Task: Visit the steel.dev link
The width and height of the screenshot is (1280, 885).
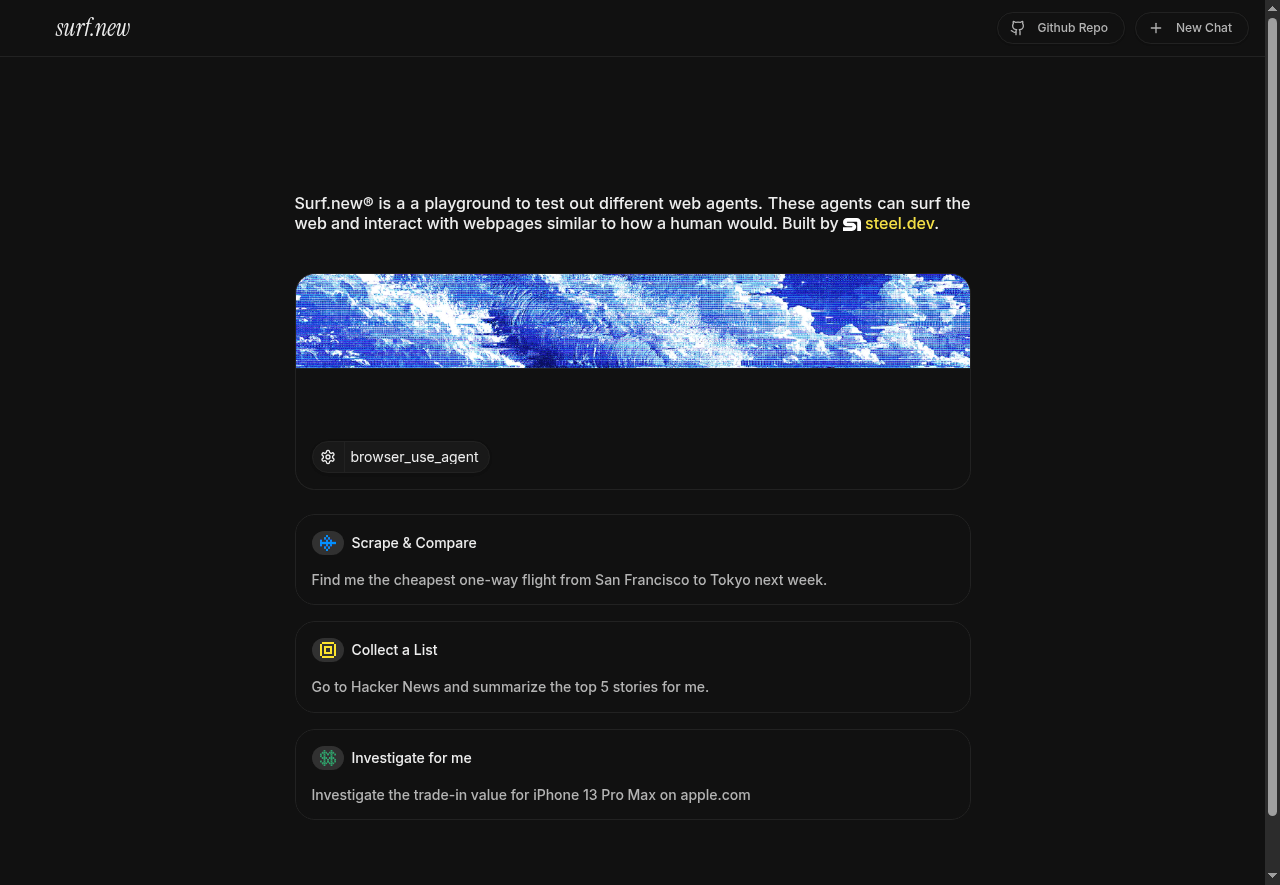Action: coord(899,224)
